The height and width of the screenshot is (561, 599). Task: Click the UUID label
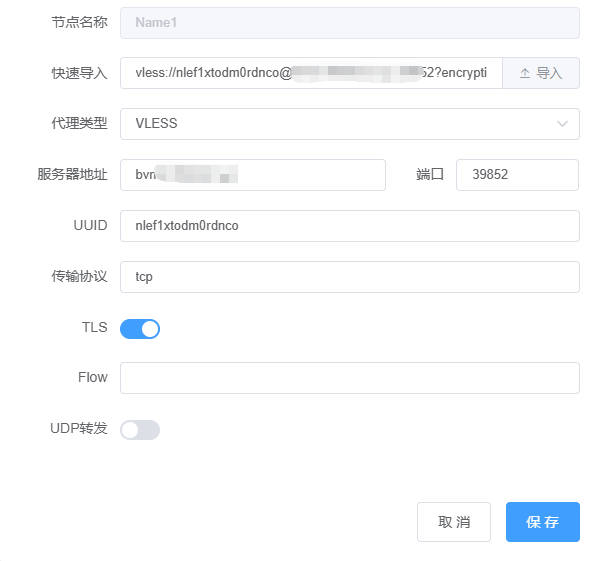[90, 225]
